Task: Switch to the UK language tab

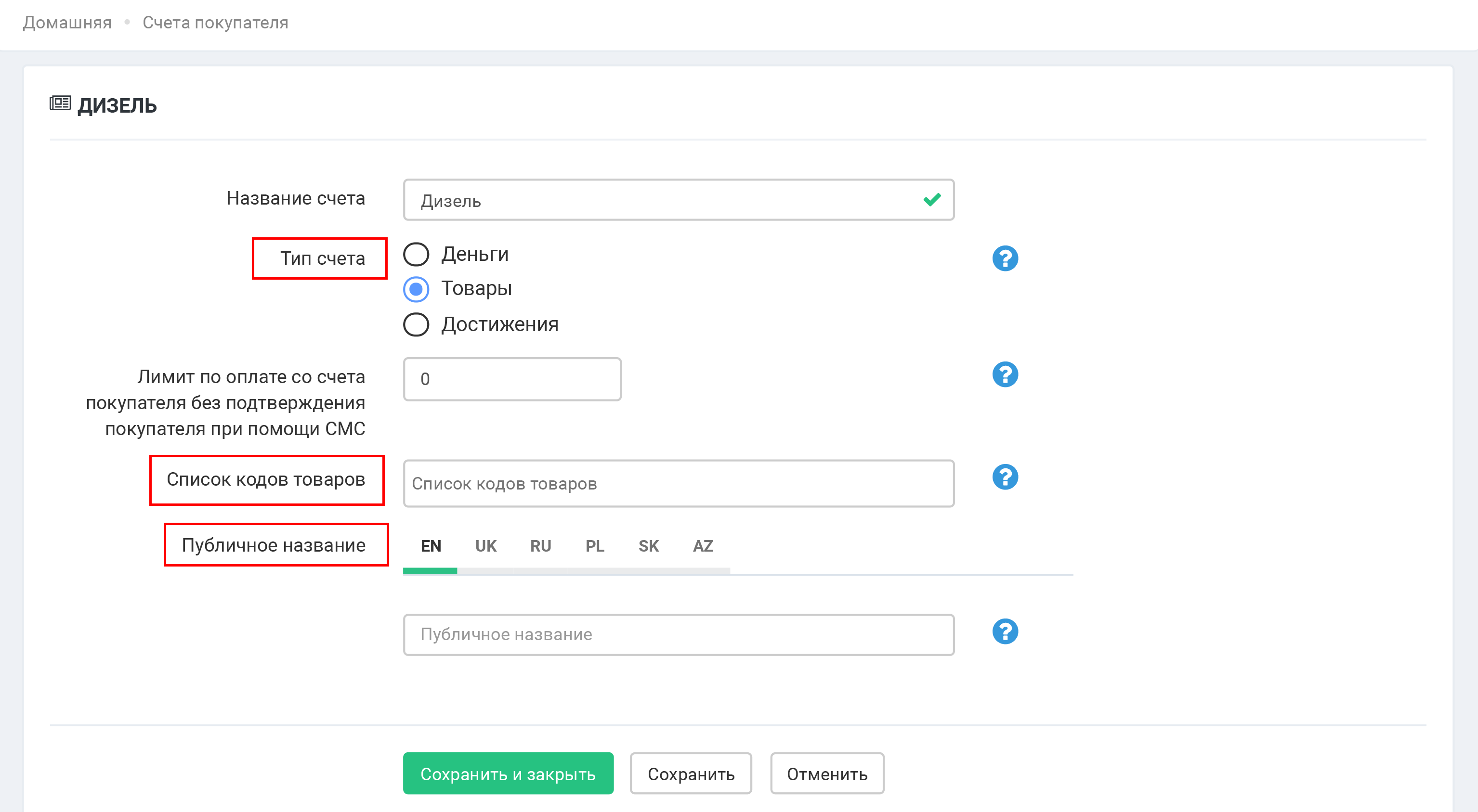Action: click(x=485, y=546)
